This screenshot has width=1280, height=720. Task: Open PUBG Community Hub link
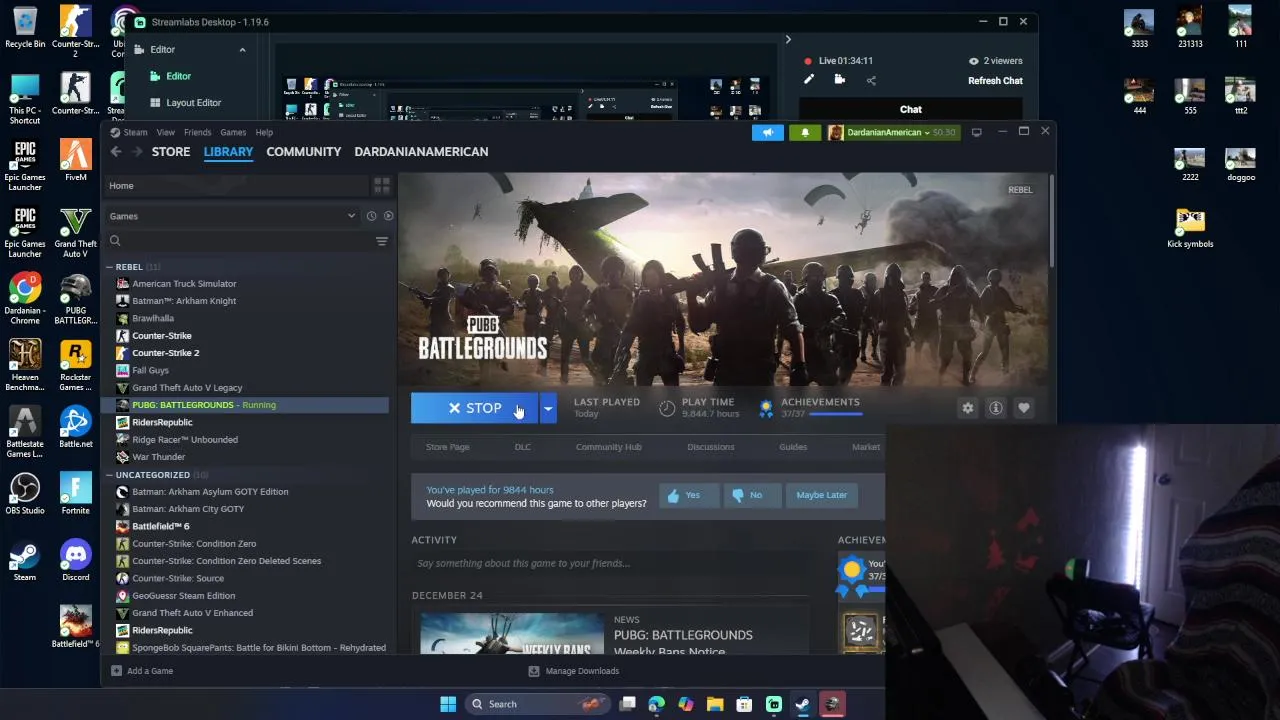coord(608,447)
